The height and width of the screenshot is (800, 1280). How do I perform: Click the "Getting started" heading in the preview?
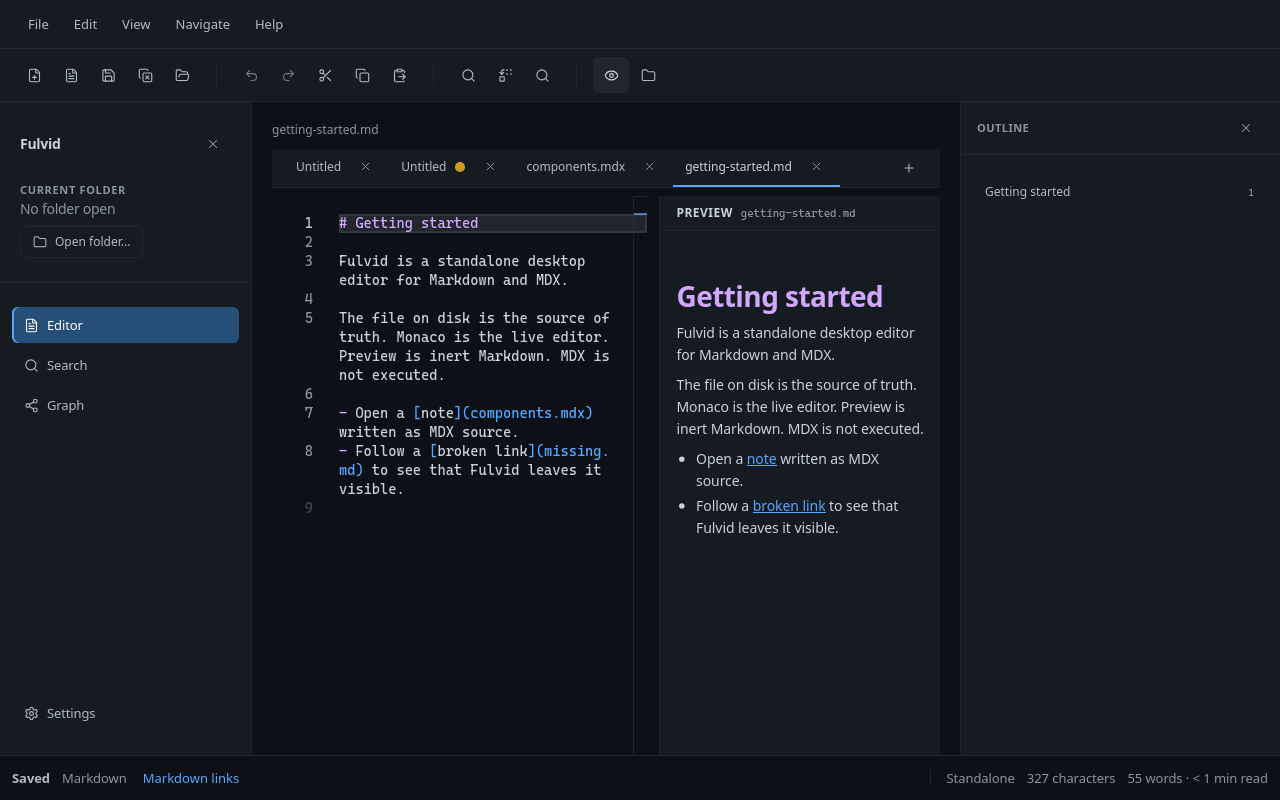[780, 297]
